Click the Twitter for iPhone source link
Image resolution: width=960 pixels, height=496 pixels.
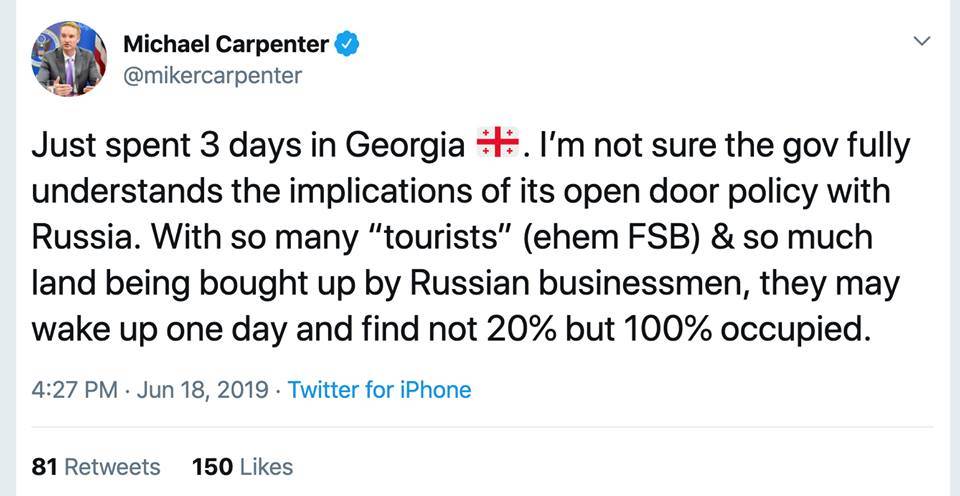379,389
